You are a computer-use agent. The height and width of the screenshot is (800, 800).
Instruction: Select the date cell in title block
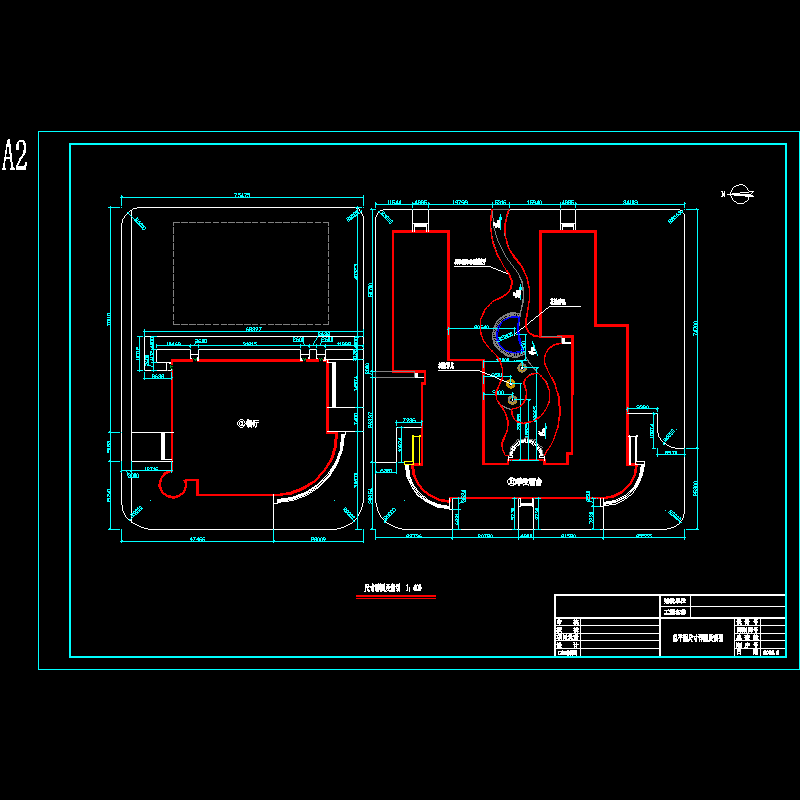[x=773, y=653]
